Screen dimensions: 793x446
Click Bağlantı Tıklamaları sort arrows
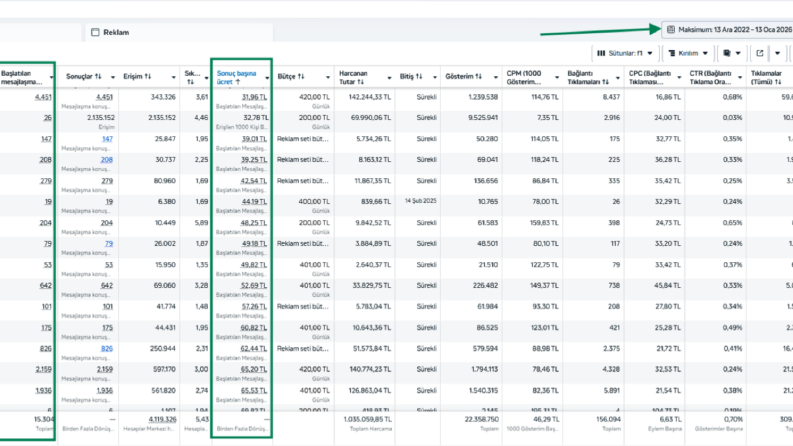click(x=605, y=81)
